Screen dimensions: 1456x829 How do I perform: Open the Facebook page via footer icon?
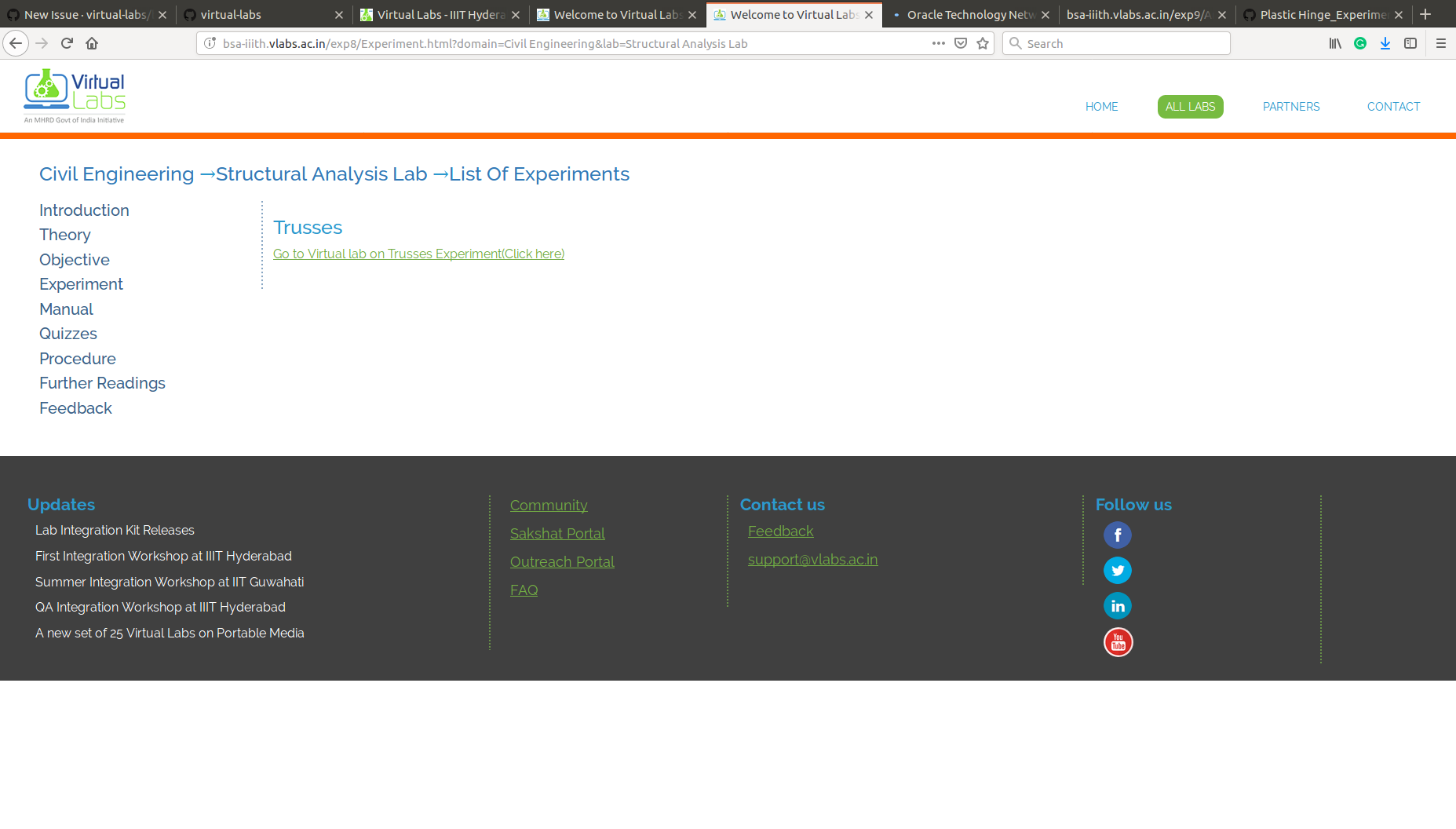point(1117,535)
